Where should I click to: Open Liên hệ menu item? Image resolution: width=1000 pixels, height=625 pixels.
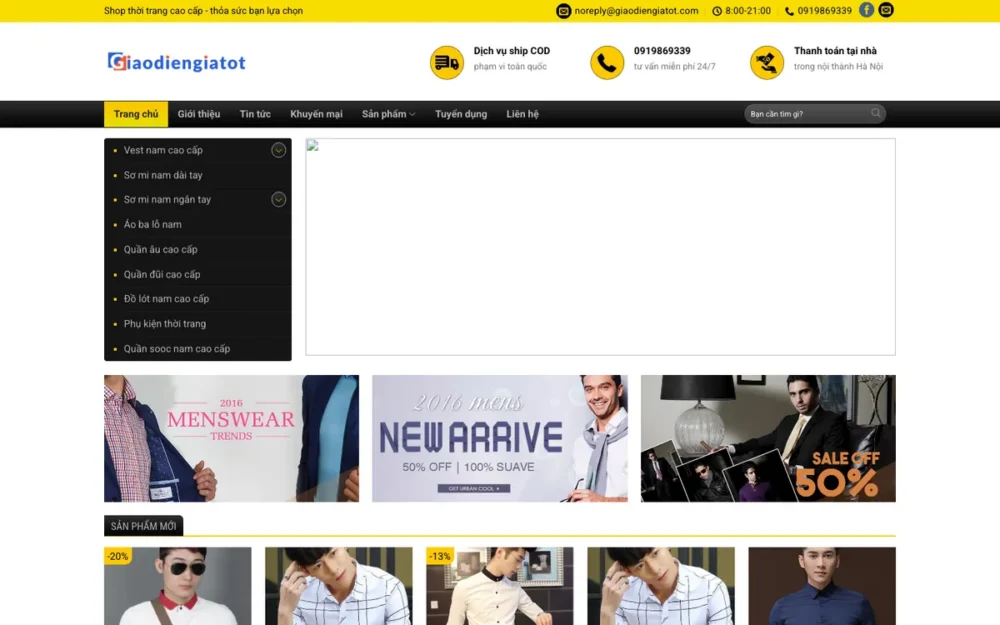tap(522, 114)
